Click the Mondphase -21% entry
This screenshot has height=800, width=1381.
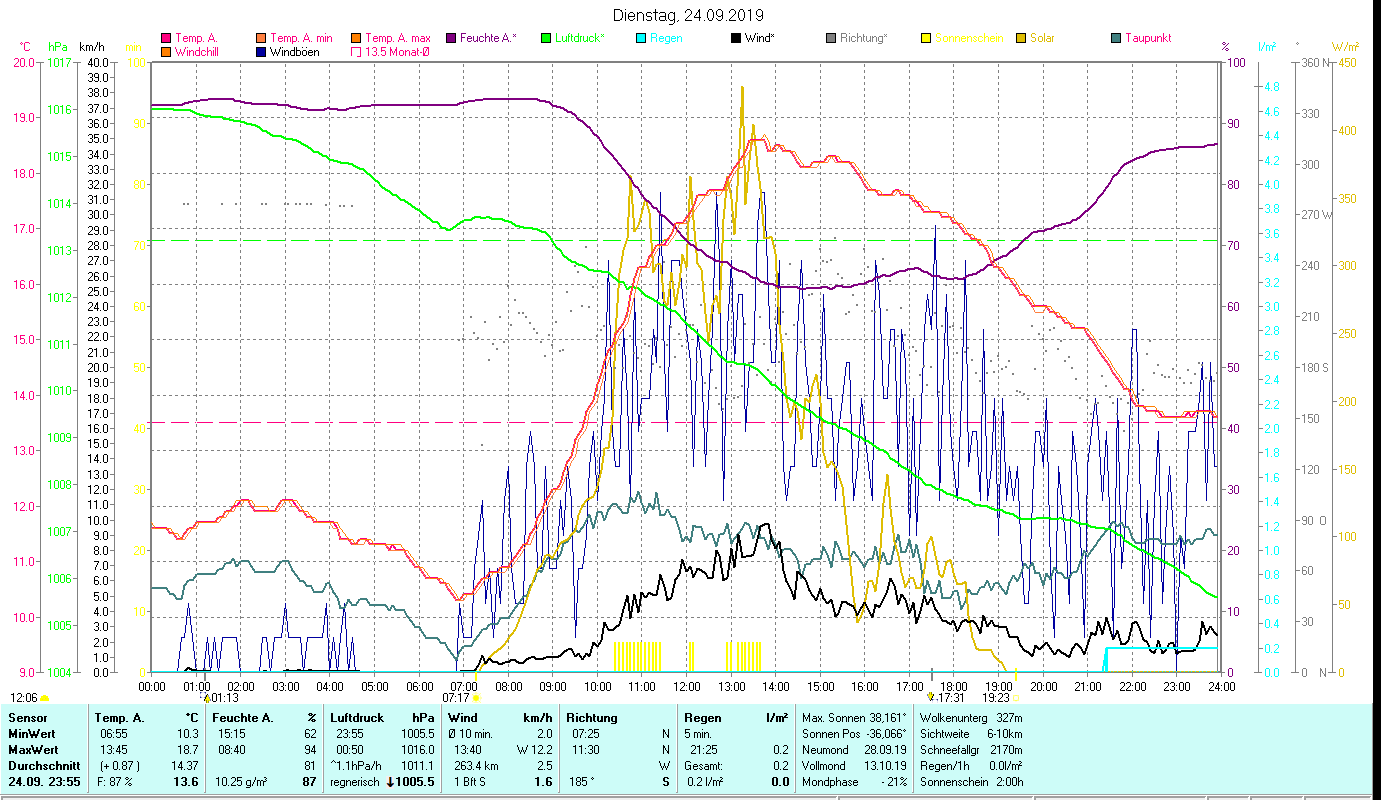[x=856, y=782]
